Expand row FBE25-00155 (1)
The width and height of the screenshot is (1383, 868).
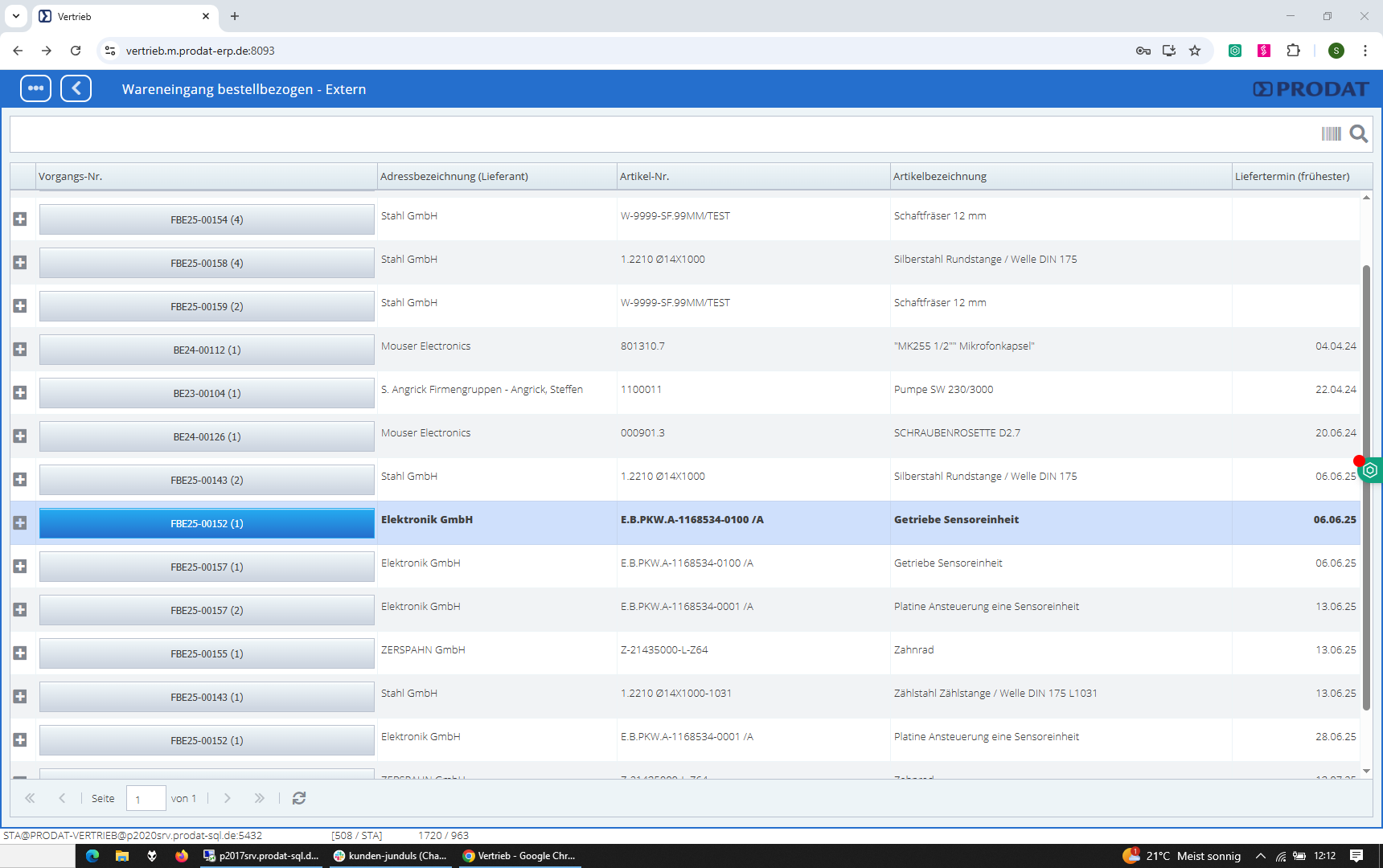pyautogui.click(x=20, y=653)
